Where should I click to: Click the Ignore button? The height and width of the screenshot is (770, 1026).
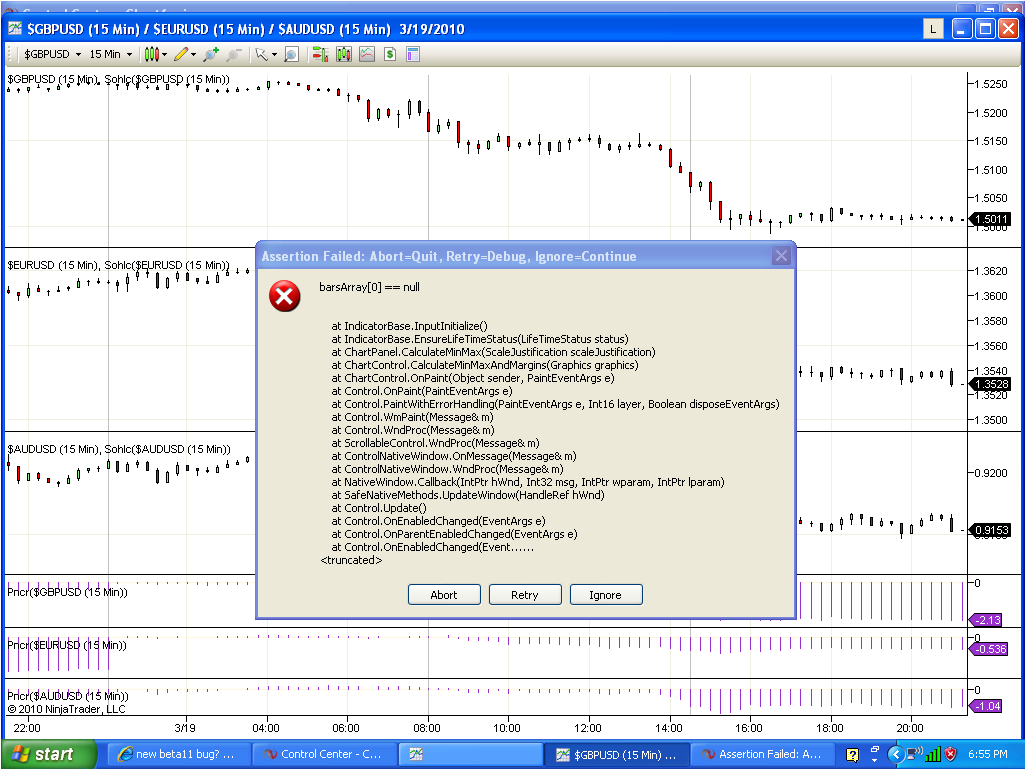[605, 595]
